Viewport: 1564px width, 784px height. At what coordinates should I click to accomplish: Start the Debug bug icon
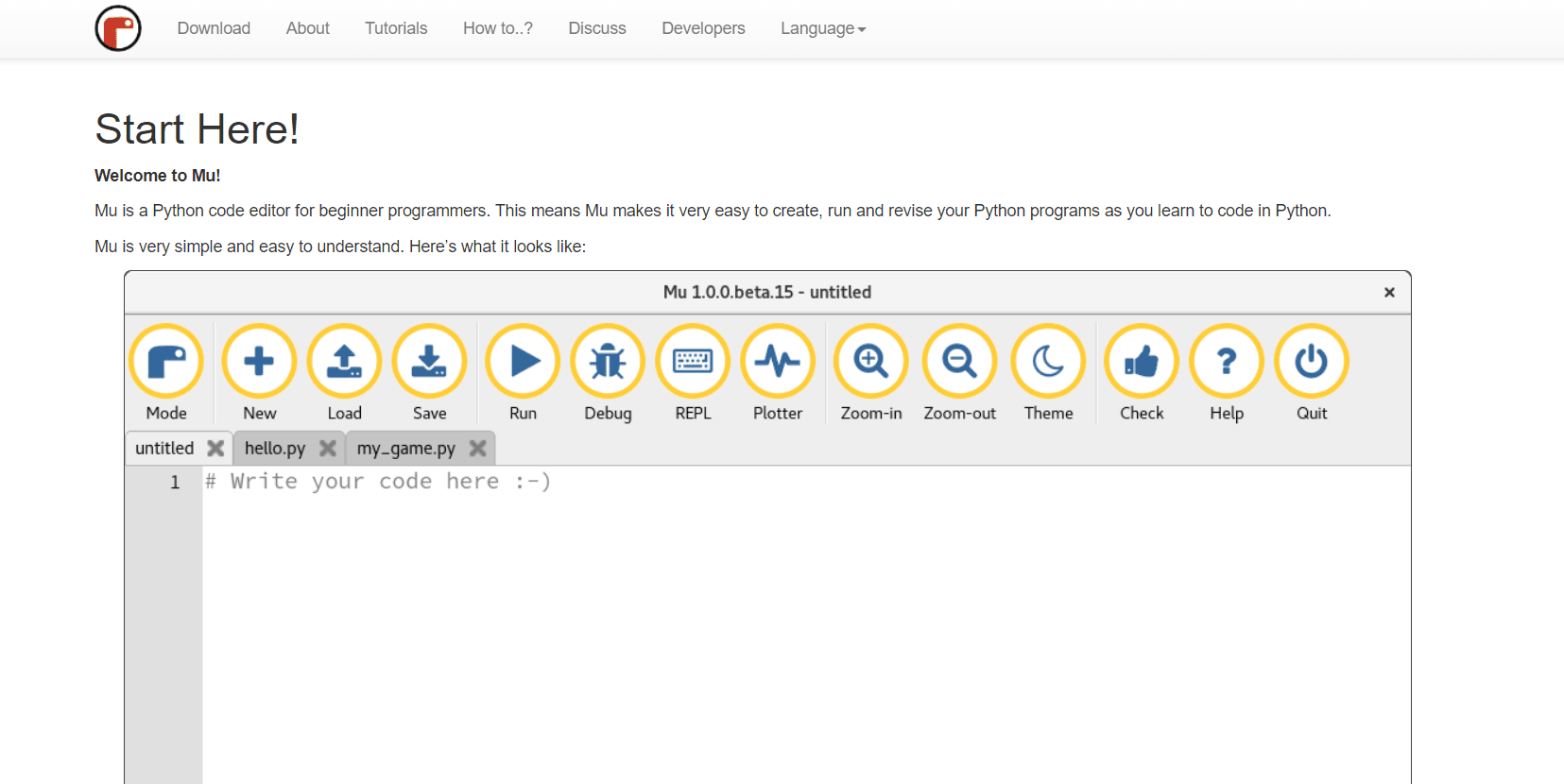(x=608, y=362)
